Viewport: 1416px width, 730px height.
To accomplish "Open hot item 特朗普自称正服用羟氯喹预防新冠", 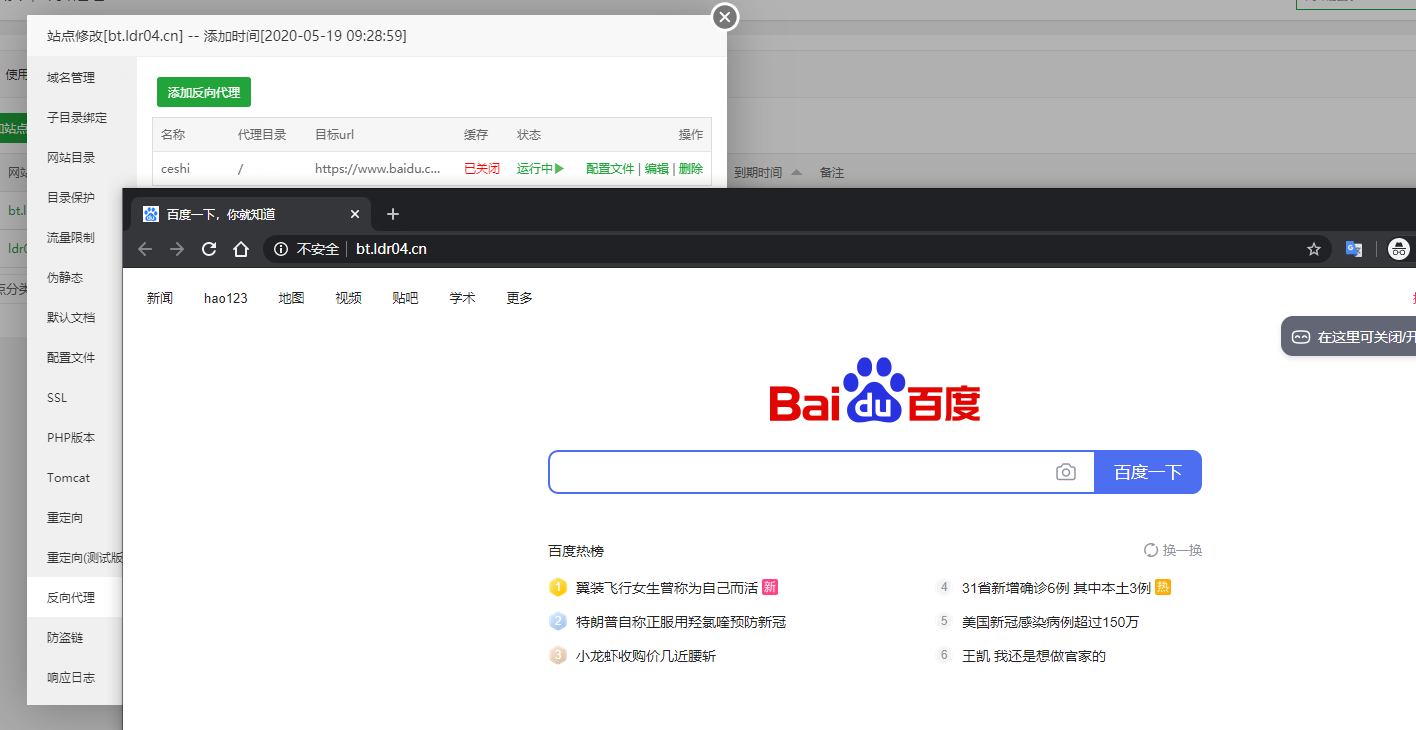I will pyautogui.click(x=681, y=622).
